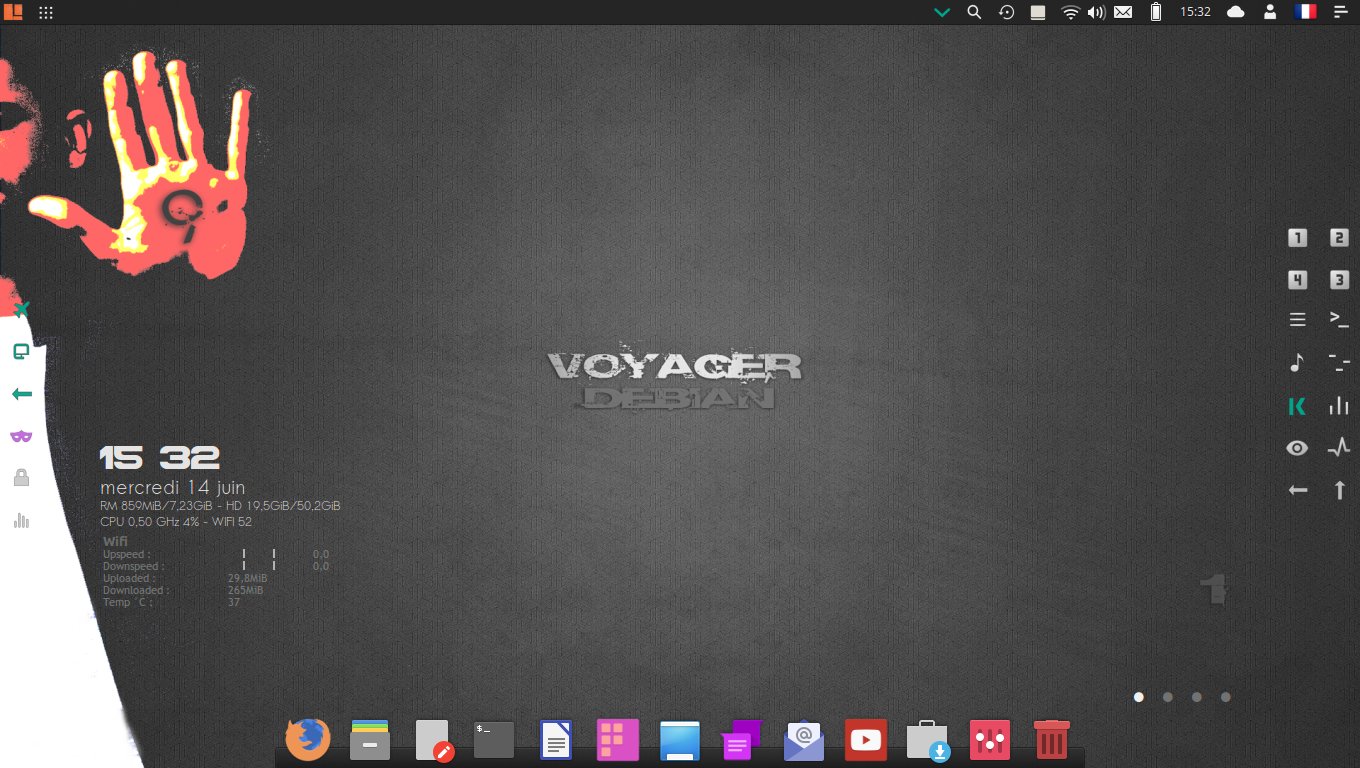1360x768 pixels.
Task: Click the left arrow in right panel
Action: [1298, 490]
